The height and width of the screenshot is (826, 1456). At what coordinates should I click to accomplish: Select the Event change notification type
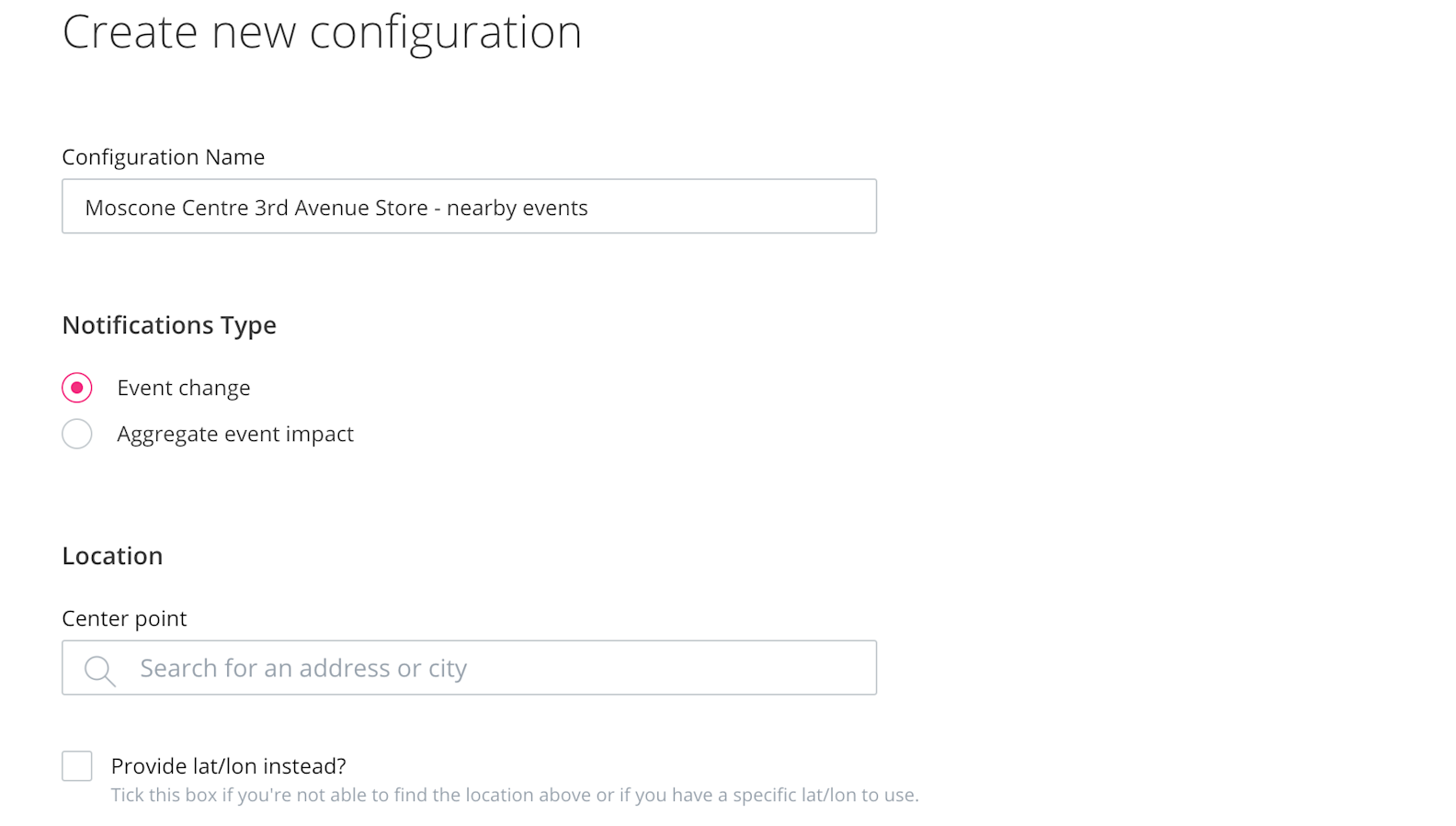[77, 387]
